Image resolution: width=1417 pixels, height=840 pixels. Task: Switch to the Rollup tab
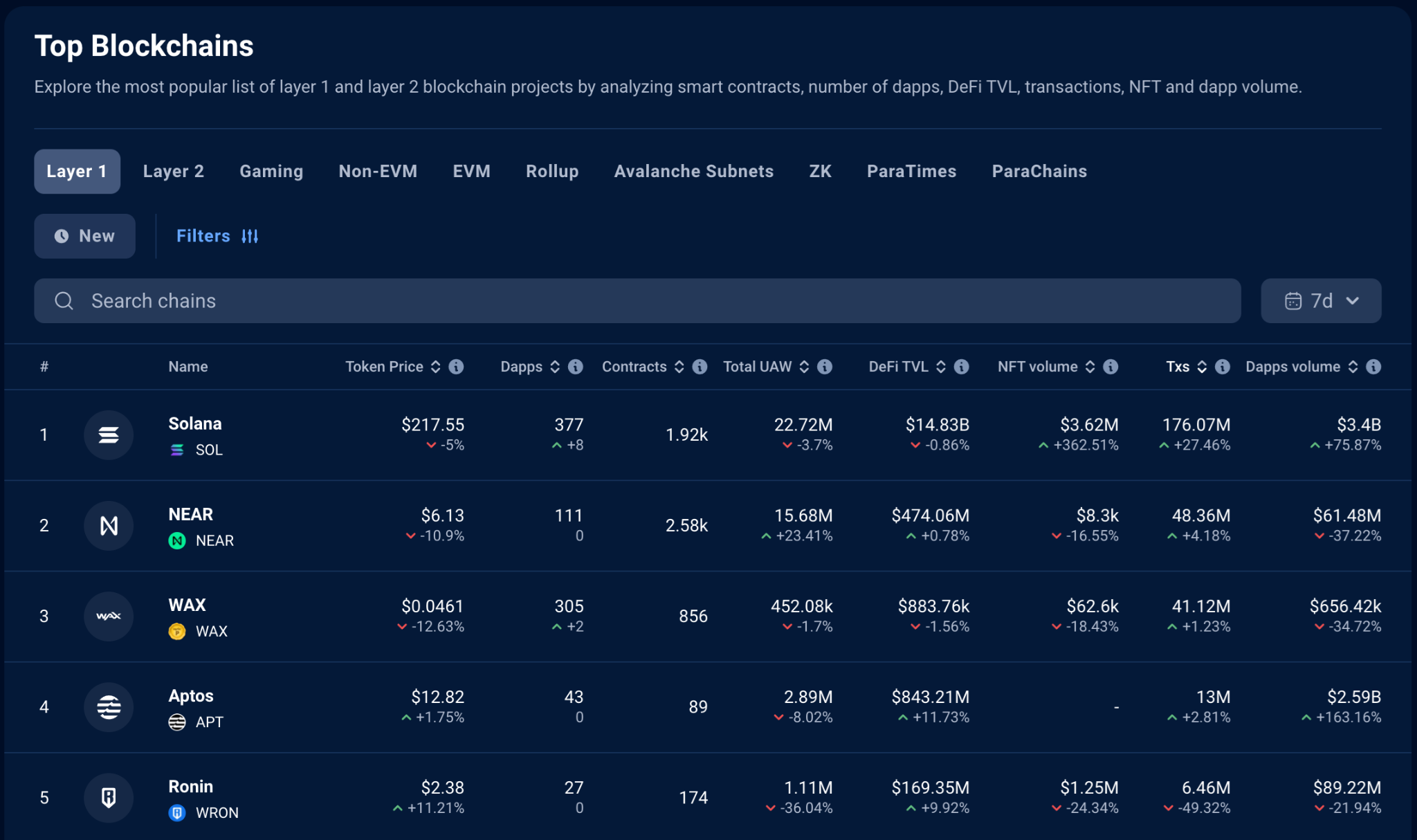[552, 172]
